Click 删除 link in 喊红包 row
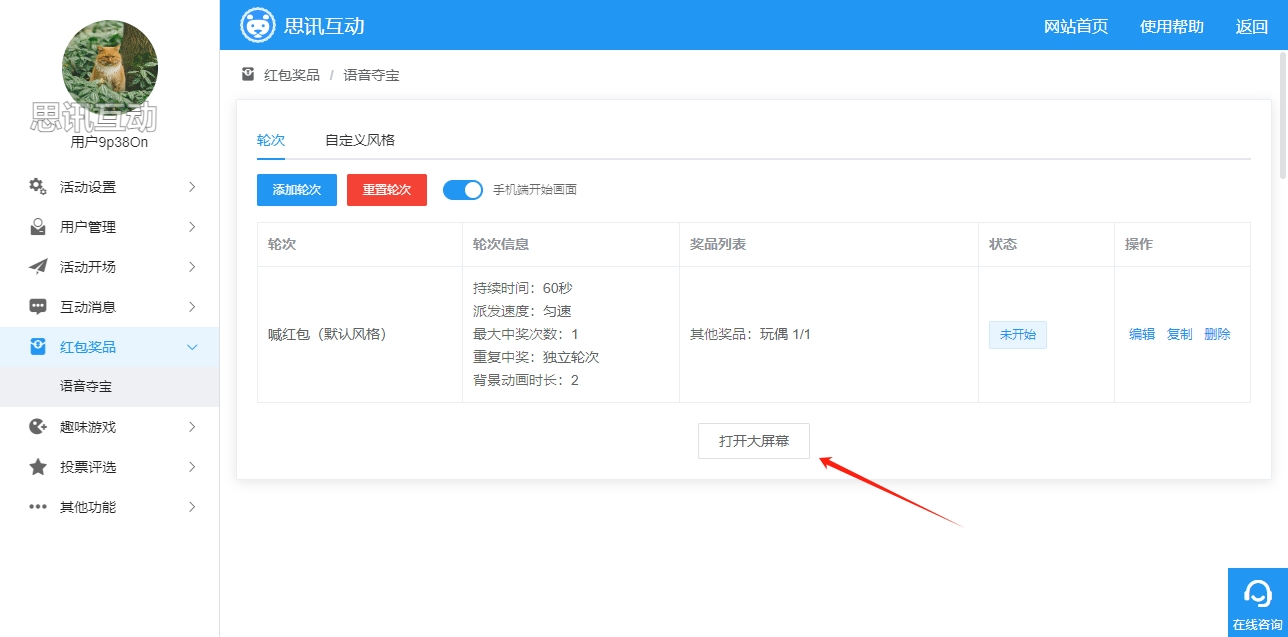This screenshot has width=1288, height=637. point(1217,335)
